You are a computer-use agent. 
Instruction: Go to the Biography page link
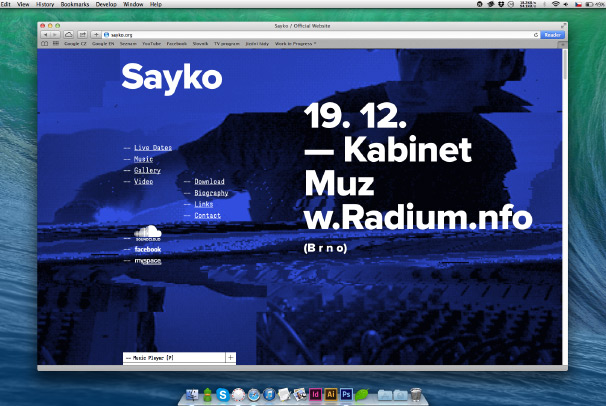[x=211, y=193]
